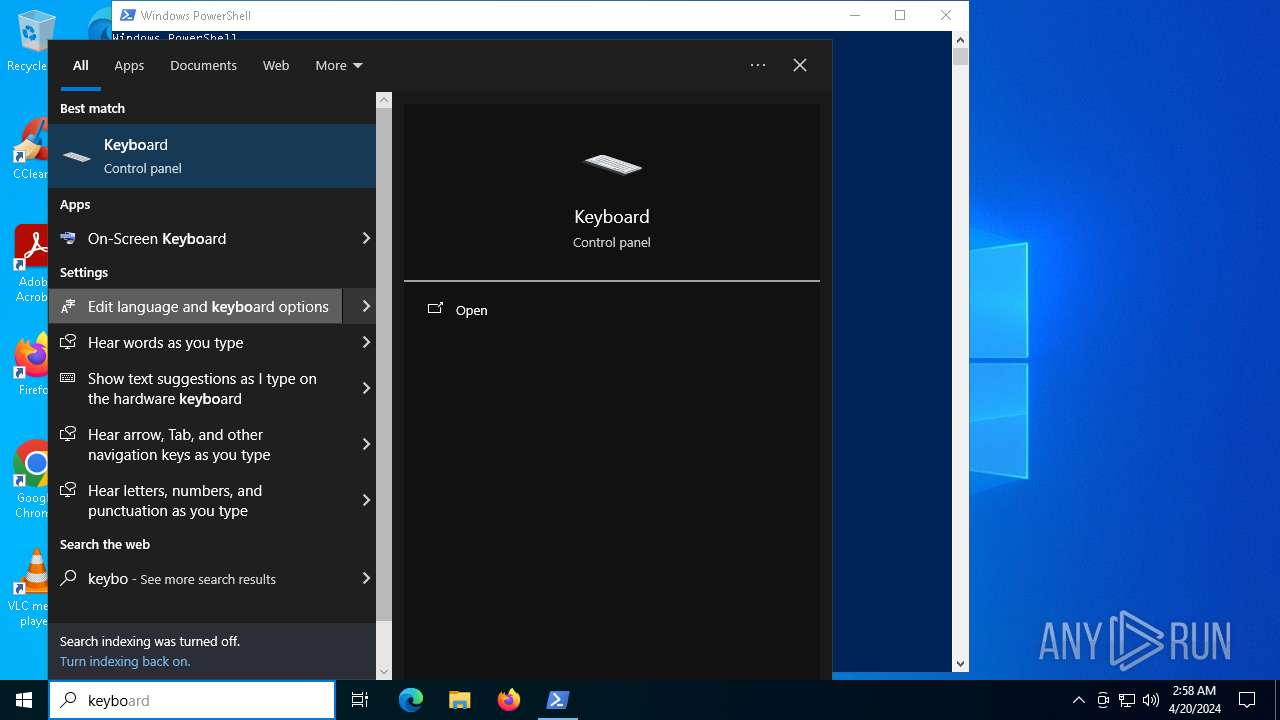
Task: Open the volume tray icon
Action: 1151,700
